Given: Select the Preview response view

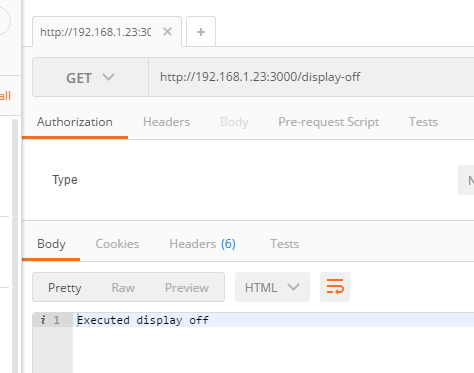Looking at the screenshot, I should coord(187,288).
